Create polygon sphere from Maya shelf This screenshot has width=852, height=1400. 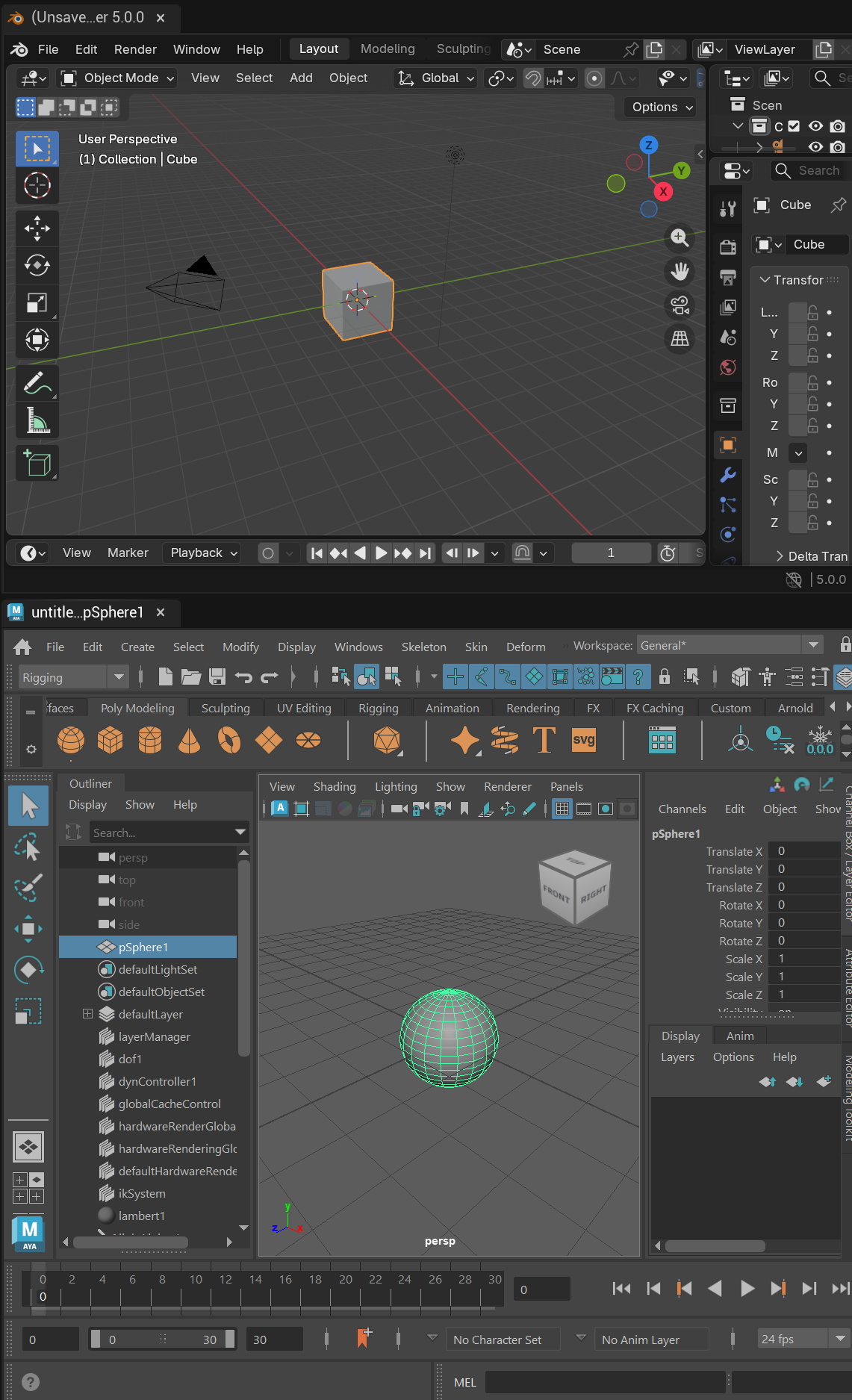tap(71, 741)
